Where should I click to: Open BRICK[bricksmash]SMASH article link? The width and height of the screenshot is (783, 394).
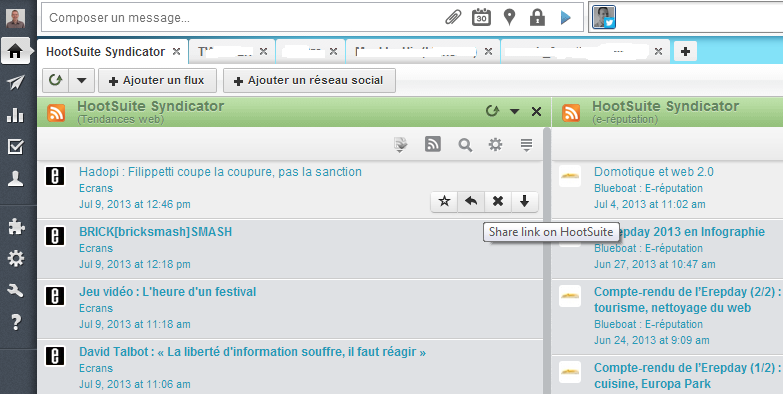click(x=155, y=232)
